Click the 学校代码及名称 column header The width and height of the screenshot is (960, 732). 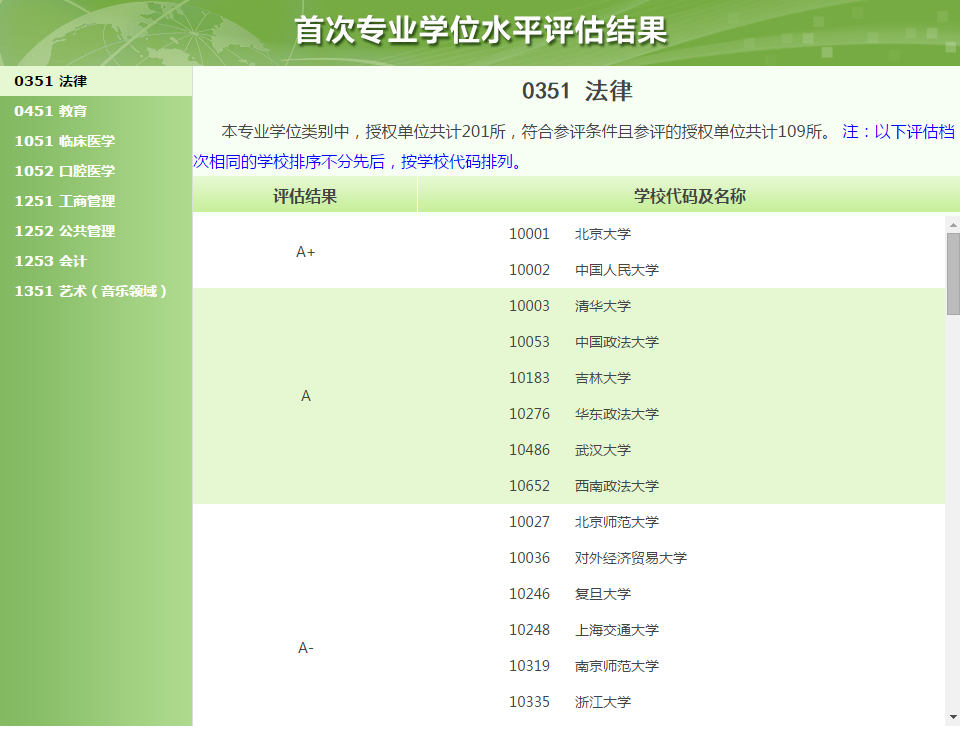click(x=689, y=196)
